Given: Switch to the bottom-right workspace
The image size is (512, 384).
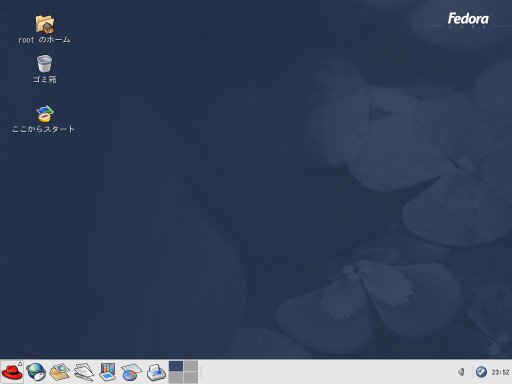Looking at the screenshot, I should click(x=191, y=377).
